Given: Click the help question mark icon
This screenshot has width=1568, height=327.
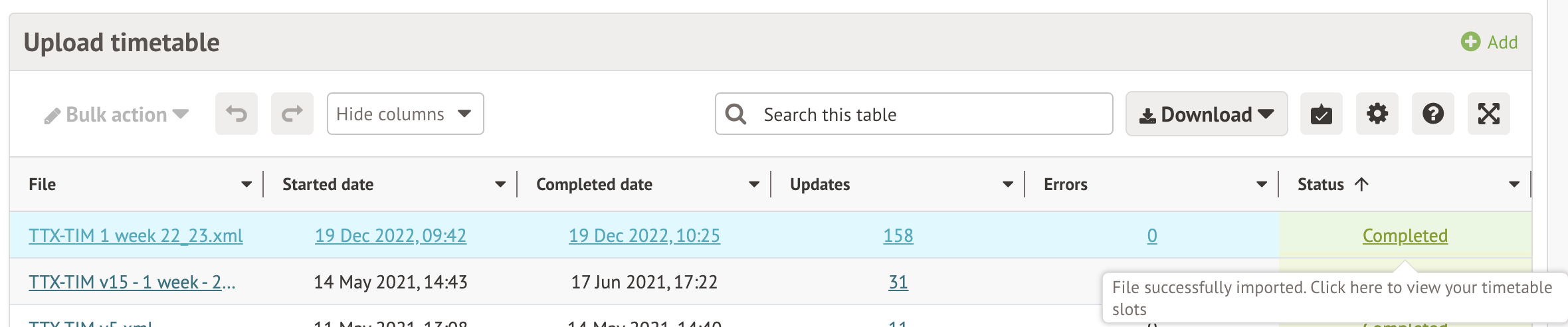Looking at the screenshot, I should [1432, 114].
